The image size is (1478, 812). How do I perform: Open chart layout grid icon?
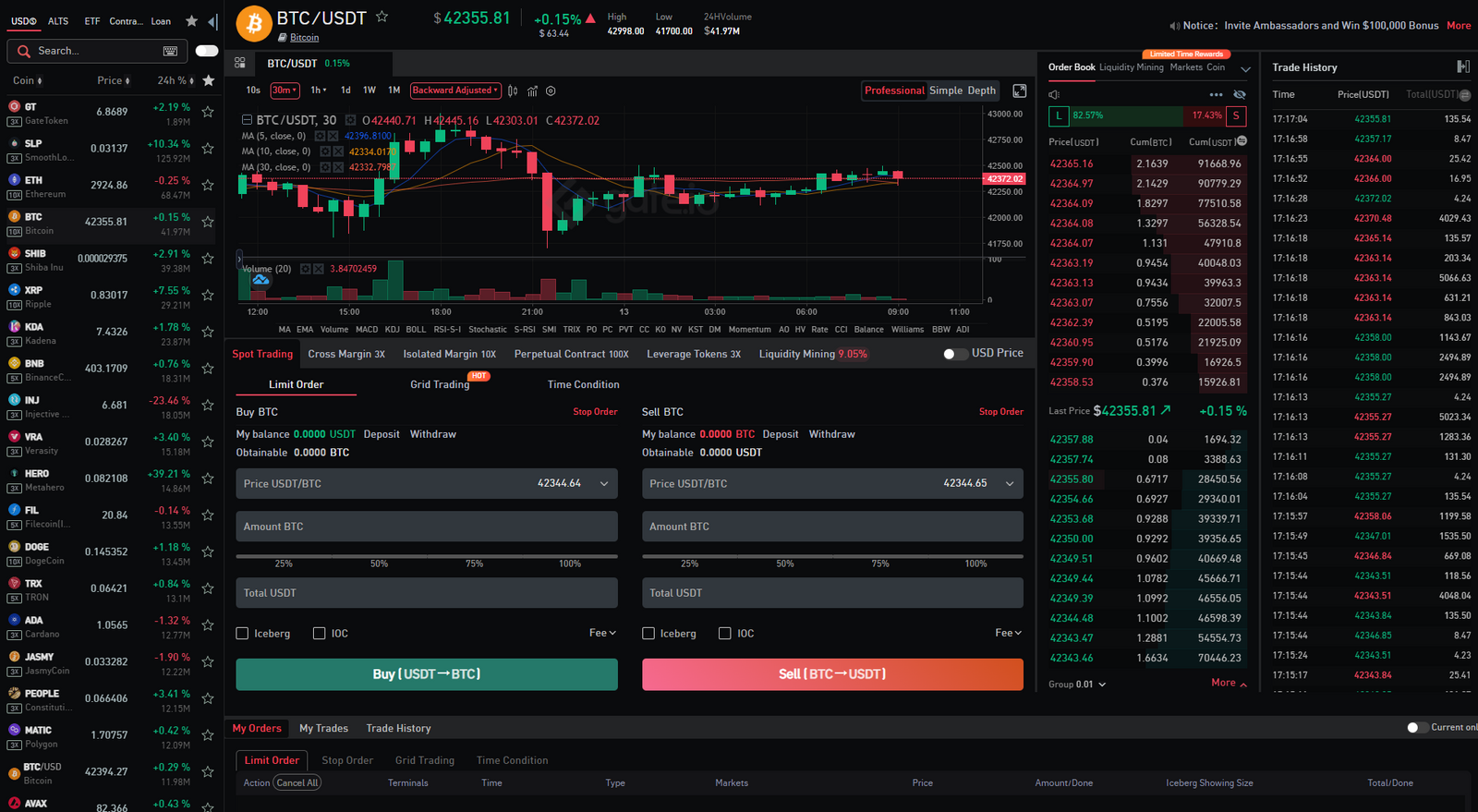[x=239, y=63]
